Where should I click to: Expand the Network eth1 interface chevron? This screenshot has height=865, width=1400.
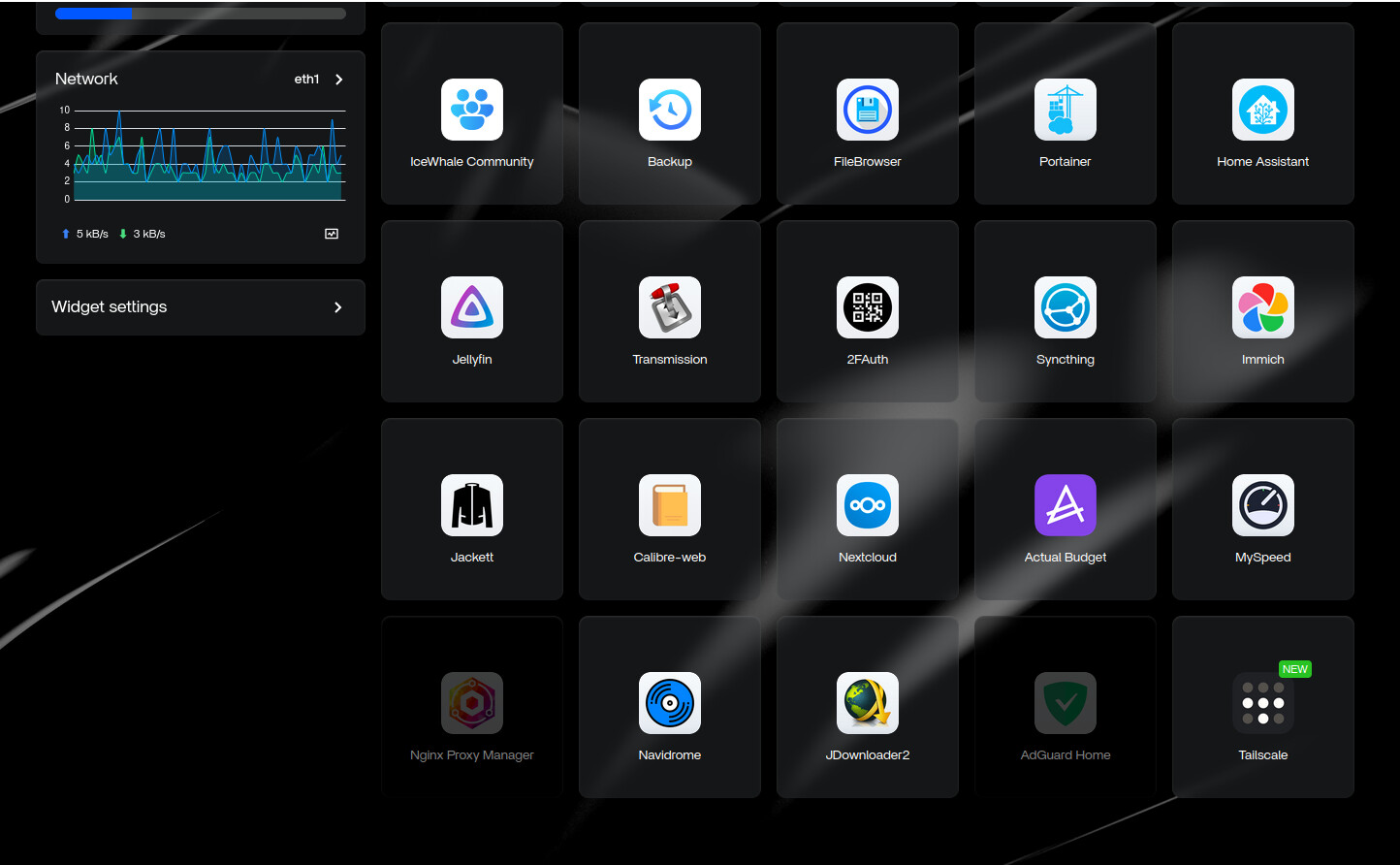[338, 80]
